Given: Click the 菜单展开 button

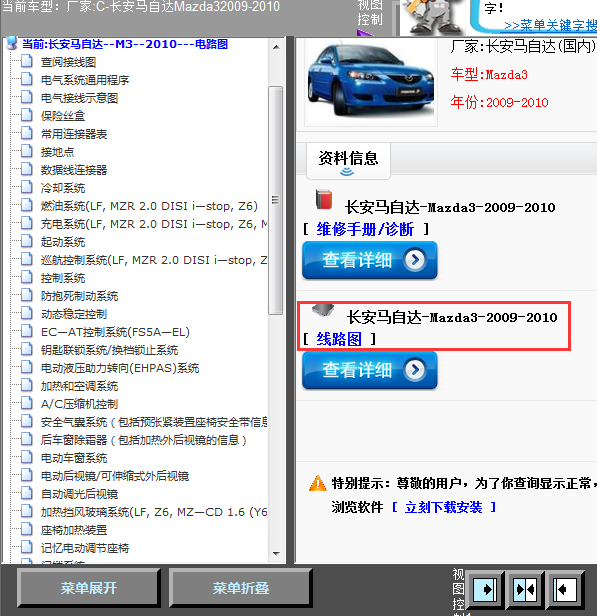Looking at the screenshot, I should 89,588.
